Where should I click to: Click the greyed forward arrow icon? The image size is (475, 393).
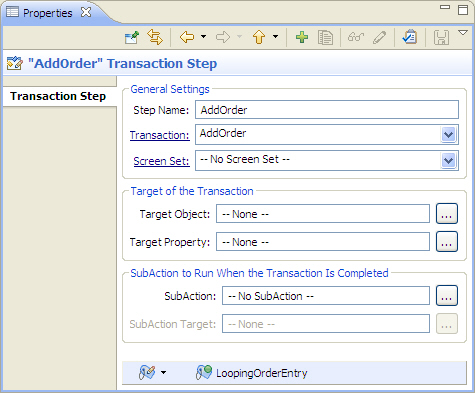click(223, 37)
